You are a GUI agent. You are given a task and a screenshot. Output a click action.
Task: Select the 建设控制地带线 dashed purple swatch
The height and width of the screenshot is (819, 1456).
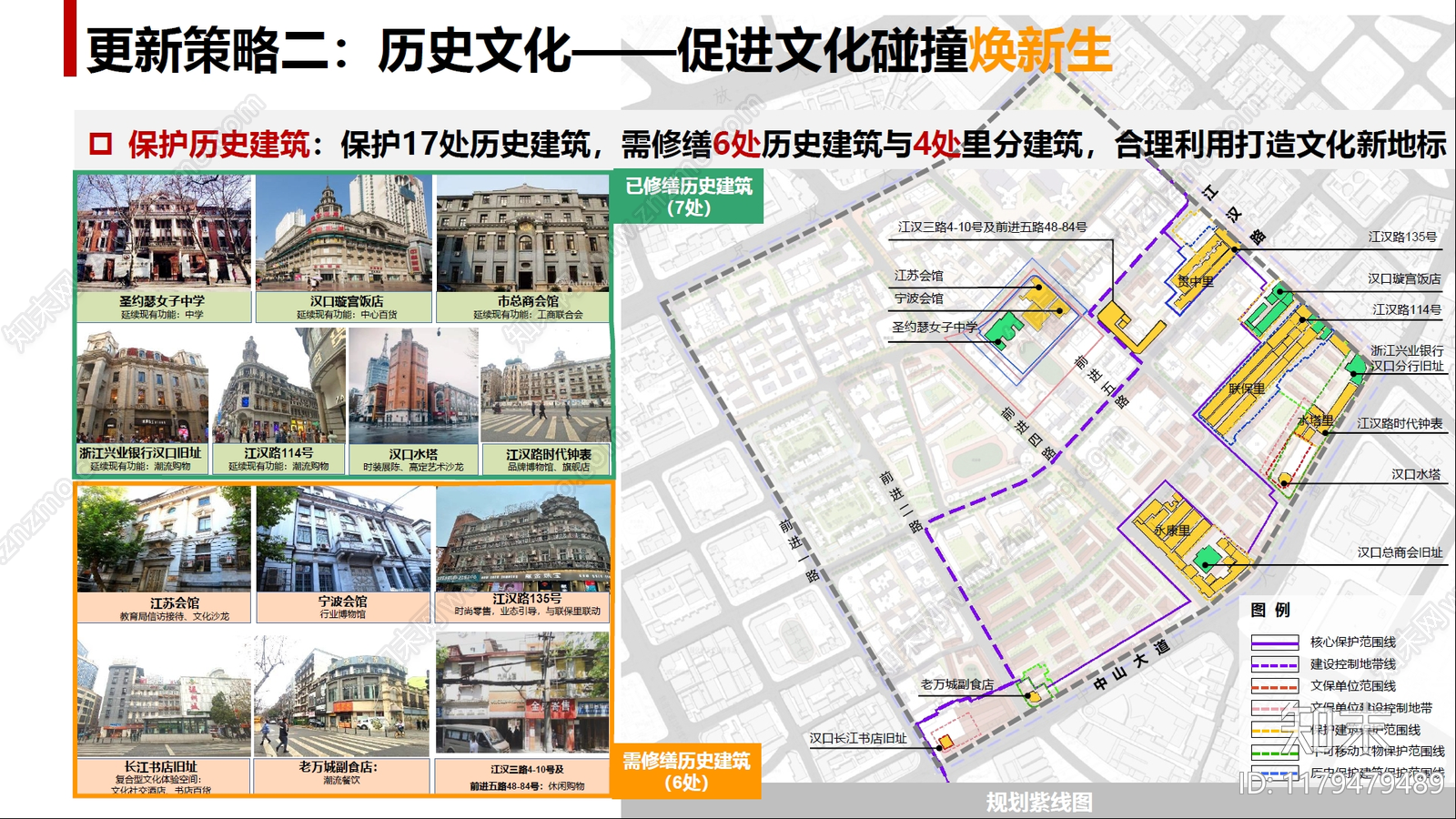1274,664
